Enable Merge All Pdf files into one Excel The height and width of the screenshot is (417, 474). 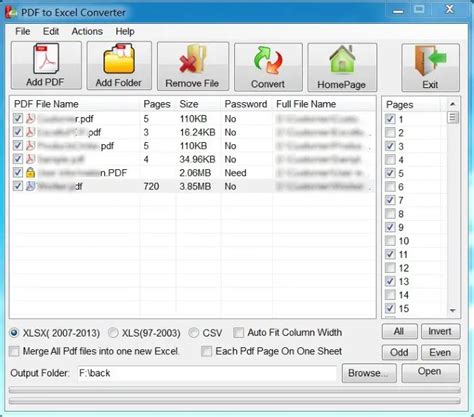click(14, 351)
